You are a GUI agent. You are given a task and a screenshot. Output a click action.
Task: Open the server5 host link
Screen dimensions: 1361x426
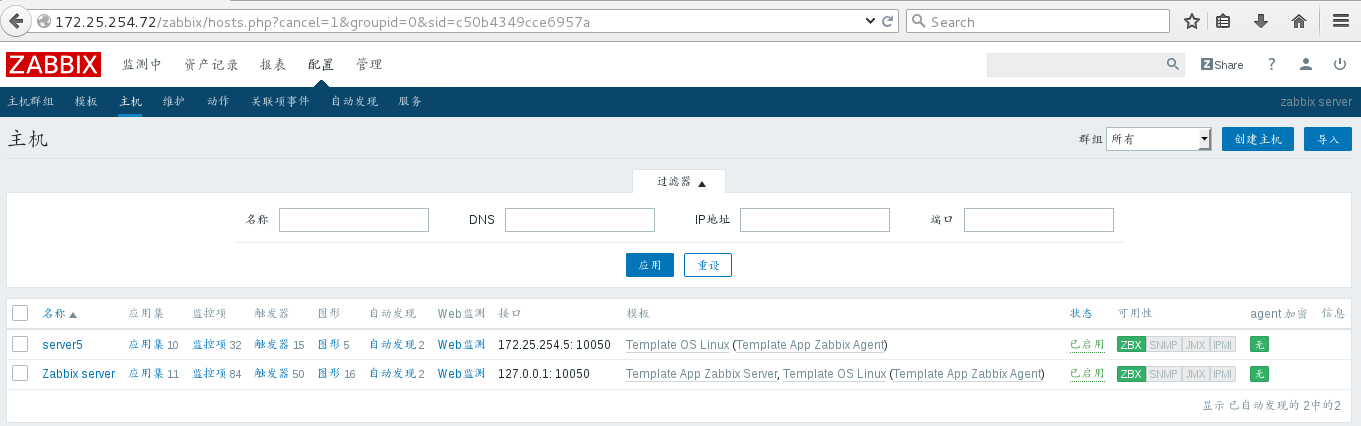62,344
